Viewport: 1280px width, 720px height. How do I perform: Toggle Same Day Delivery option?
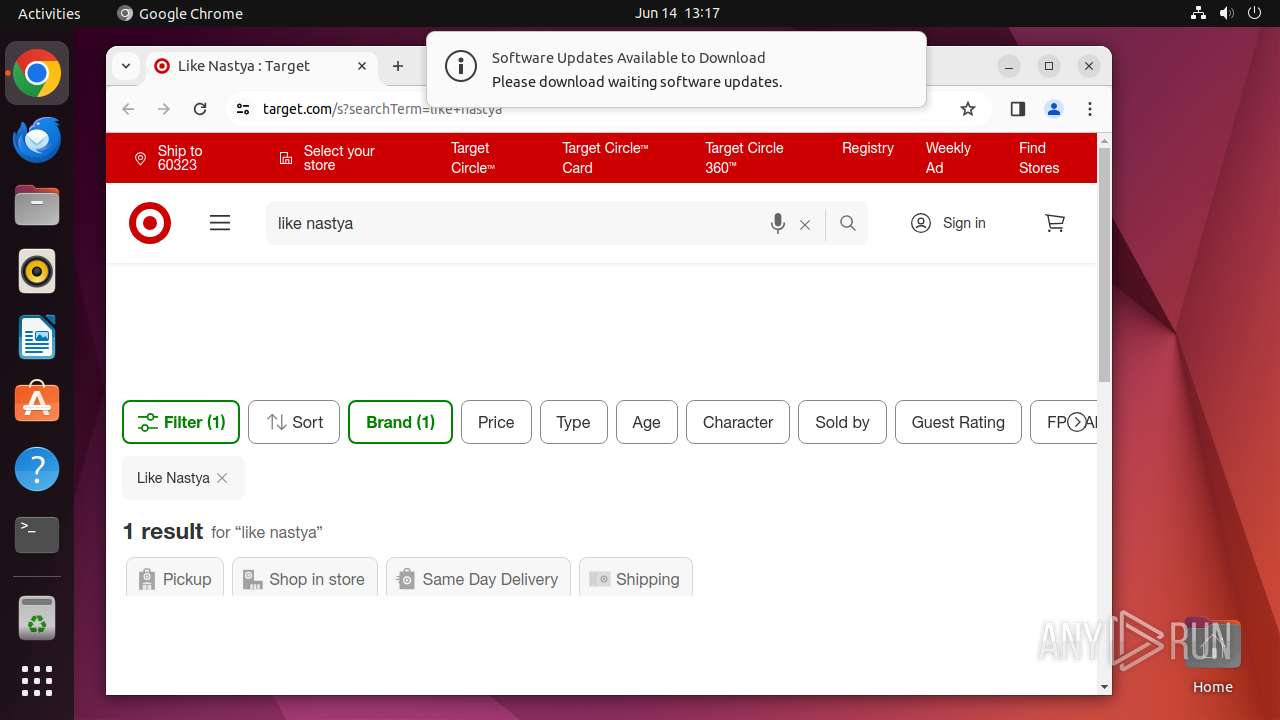[x=478, y=577]
